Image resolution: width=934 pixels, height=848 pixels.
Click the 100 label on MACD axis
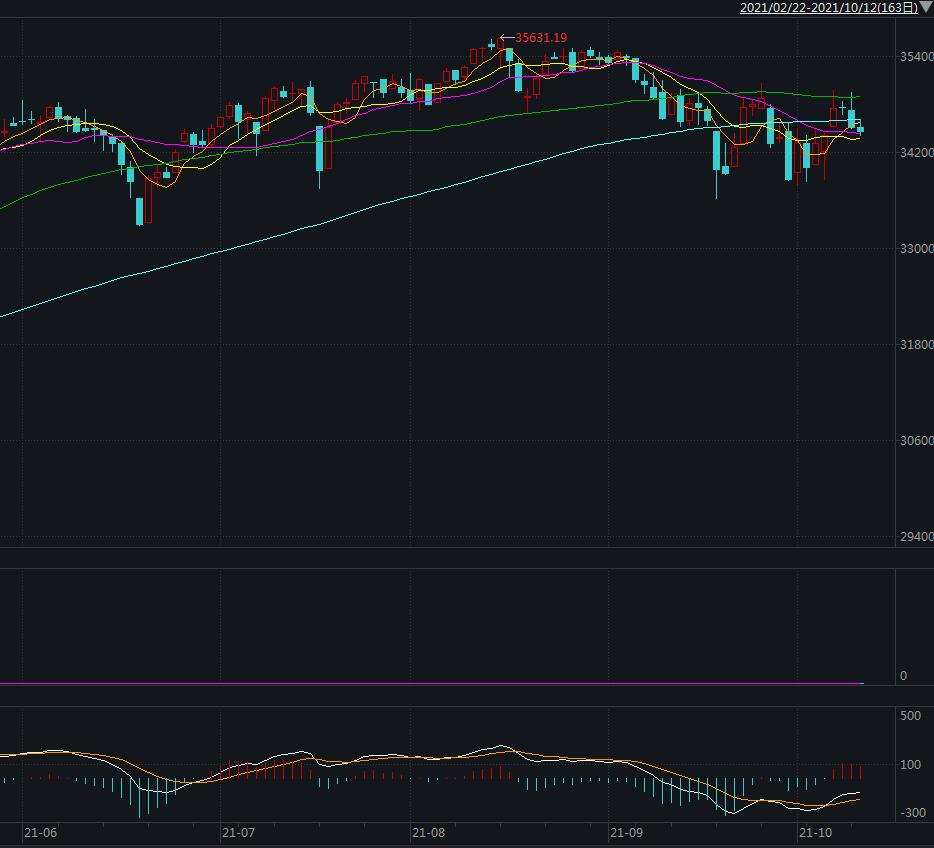tap(910, 765)
